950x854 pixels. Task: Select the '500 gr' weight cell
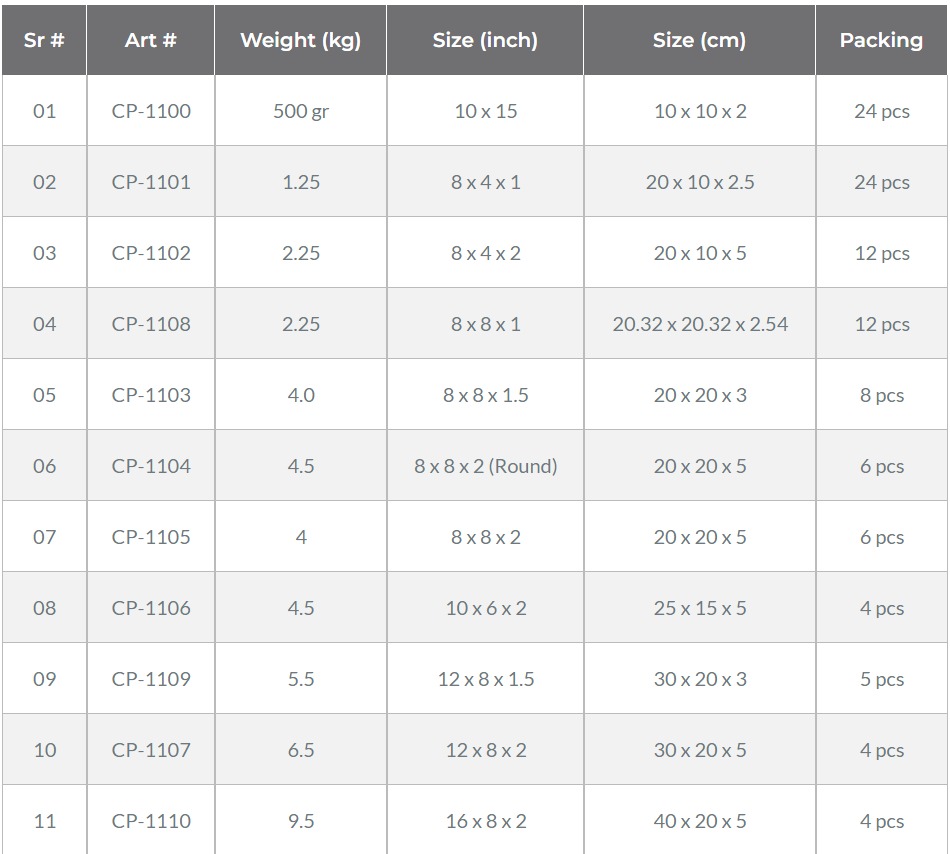(300, 111)
